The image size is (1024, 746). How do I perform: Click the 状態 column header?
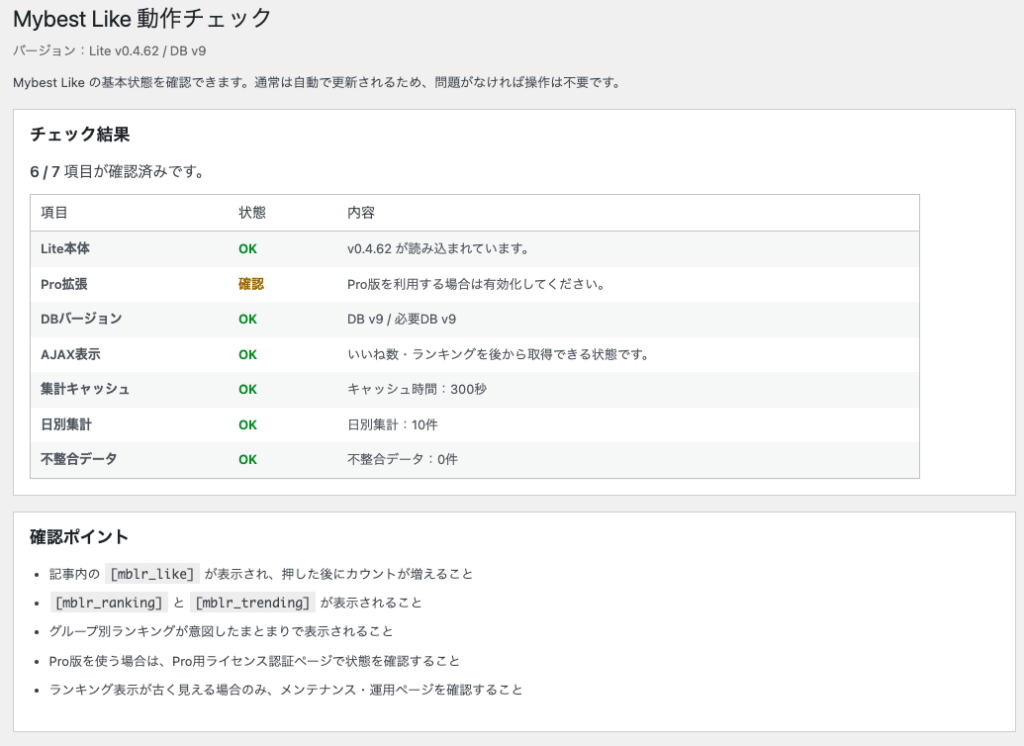(252, 213)
